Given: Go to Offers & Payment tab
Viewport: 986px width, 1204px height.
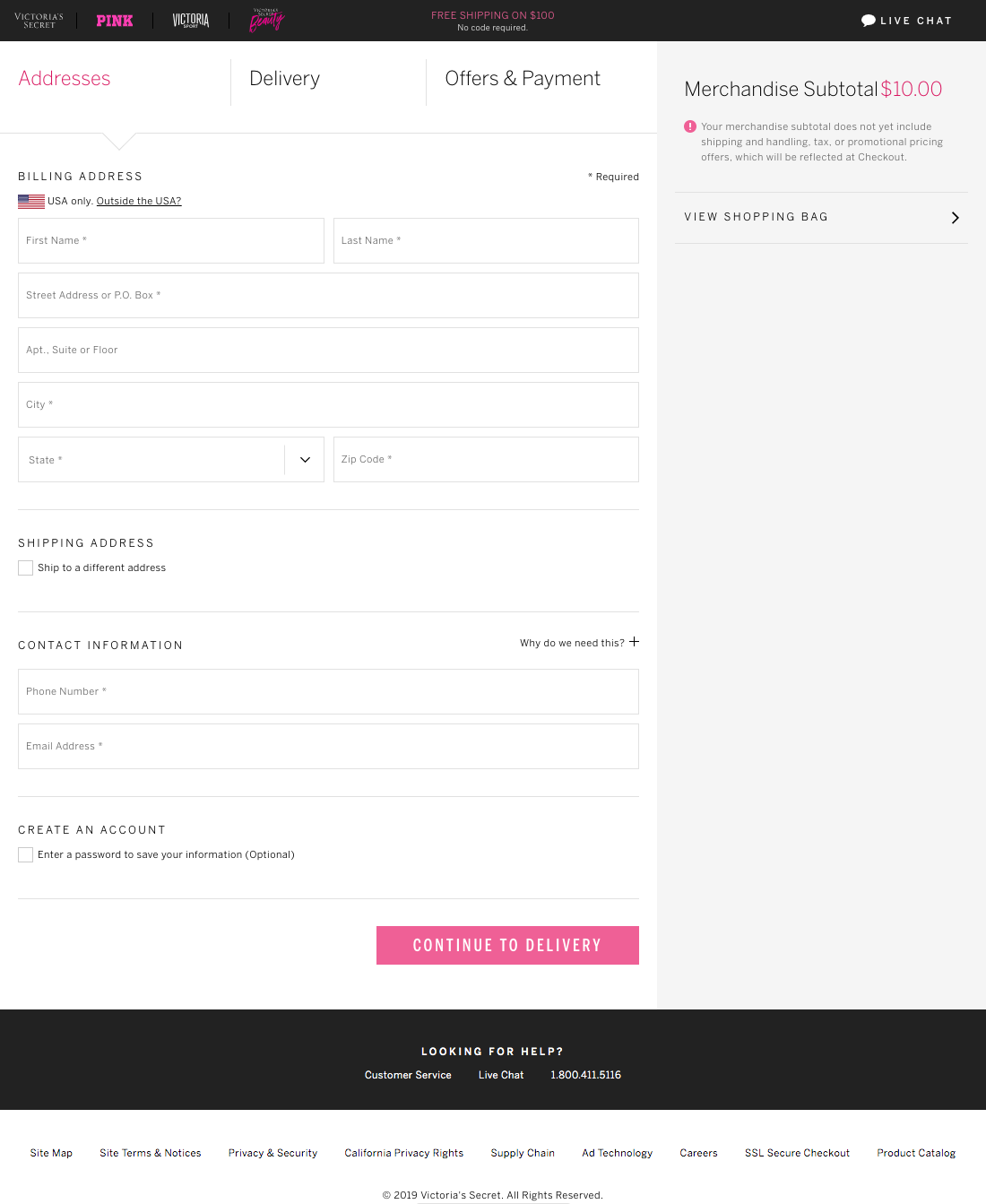Looking at the screenshot, I should 523,79.
